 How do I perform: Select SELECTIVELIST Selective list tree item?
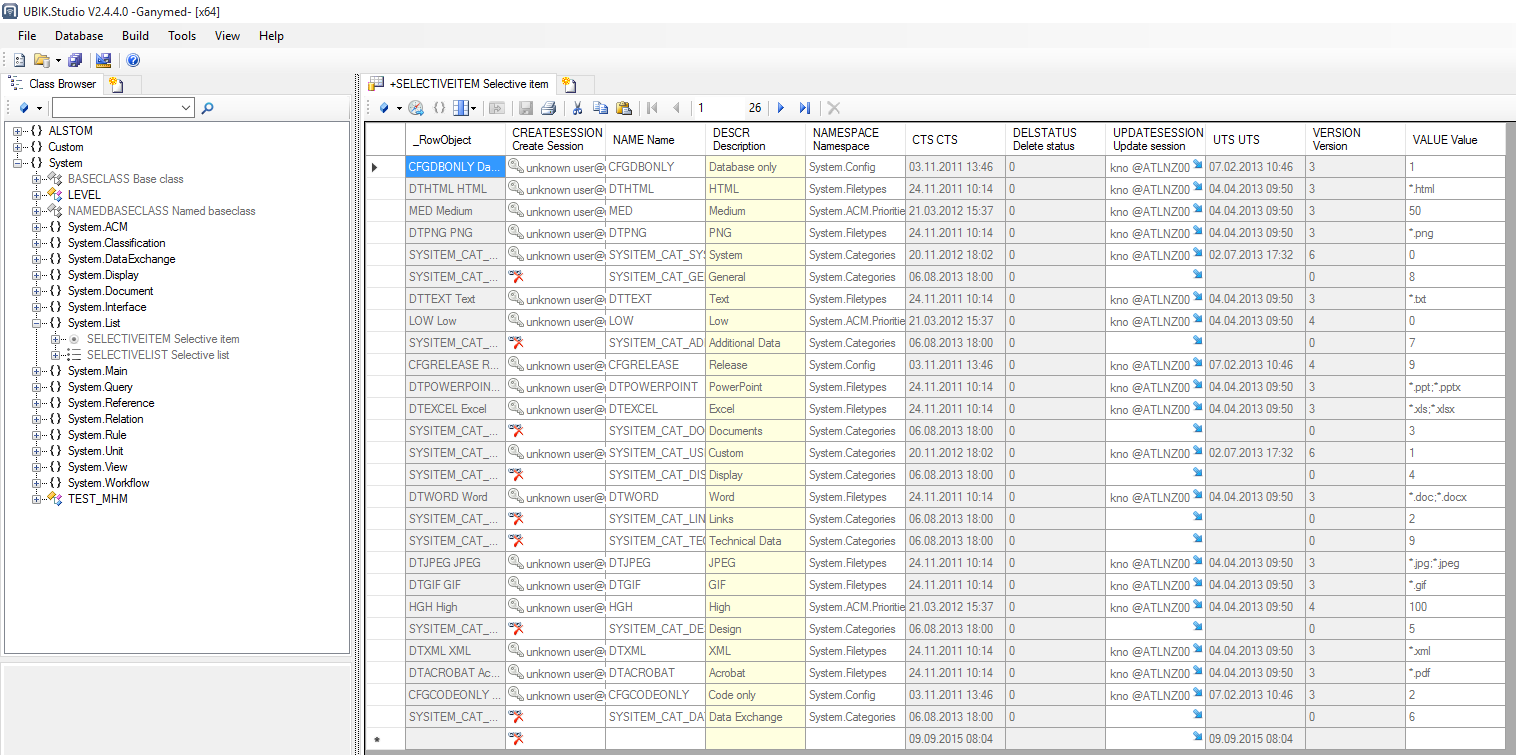pos(157,355)
